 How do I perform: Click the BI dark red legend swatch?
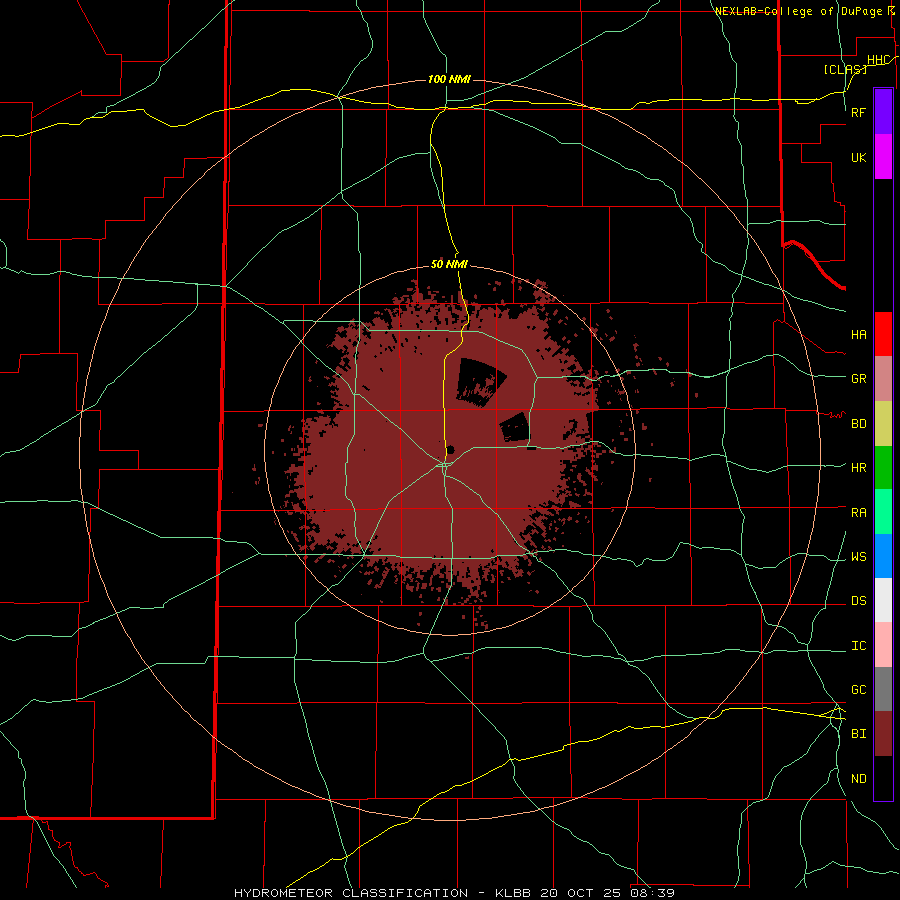883,734
